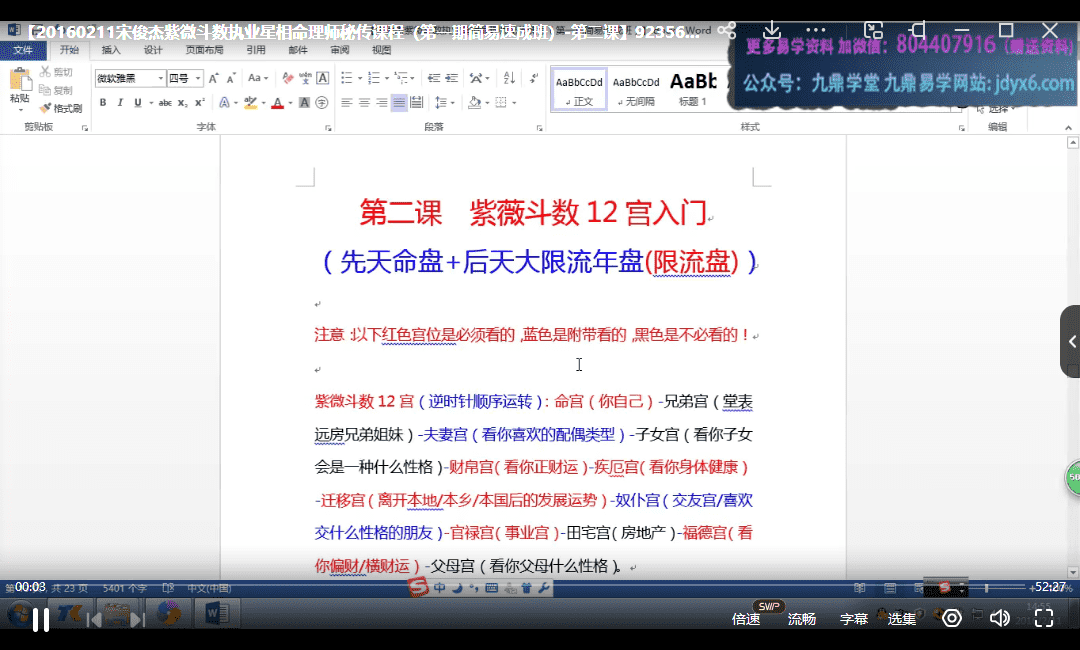Enter fullscreen video mode
This screenshot has width=1080, height=650.
[1043, 618]
